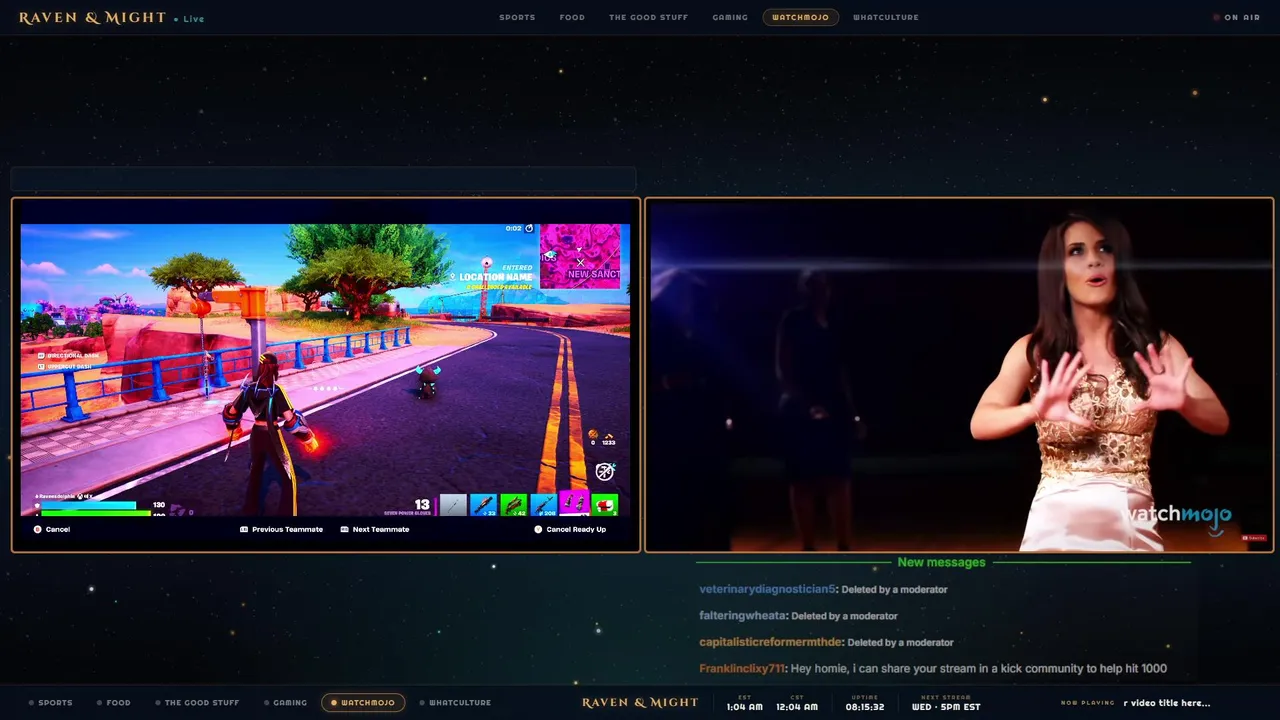Image resolution: width=1280 pixels, height=720 pixels.
Task: Select the green weapon slot showing 42
Action: pyautogui.click(x=513, y=505)
